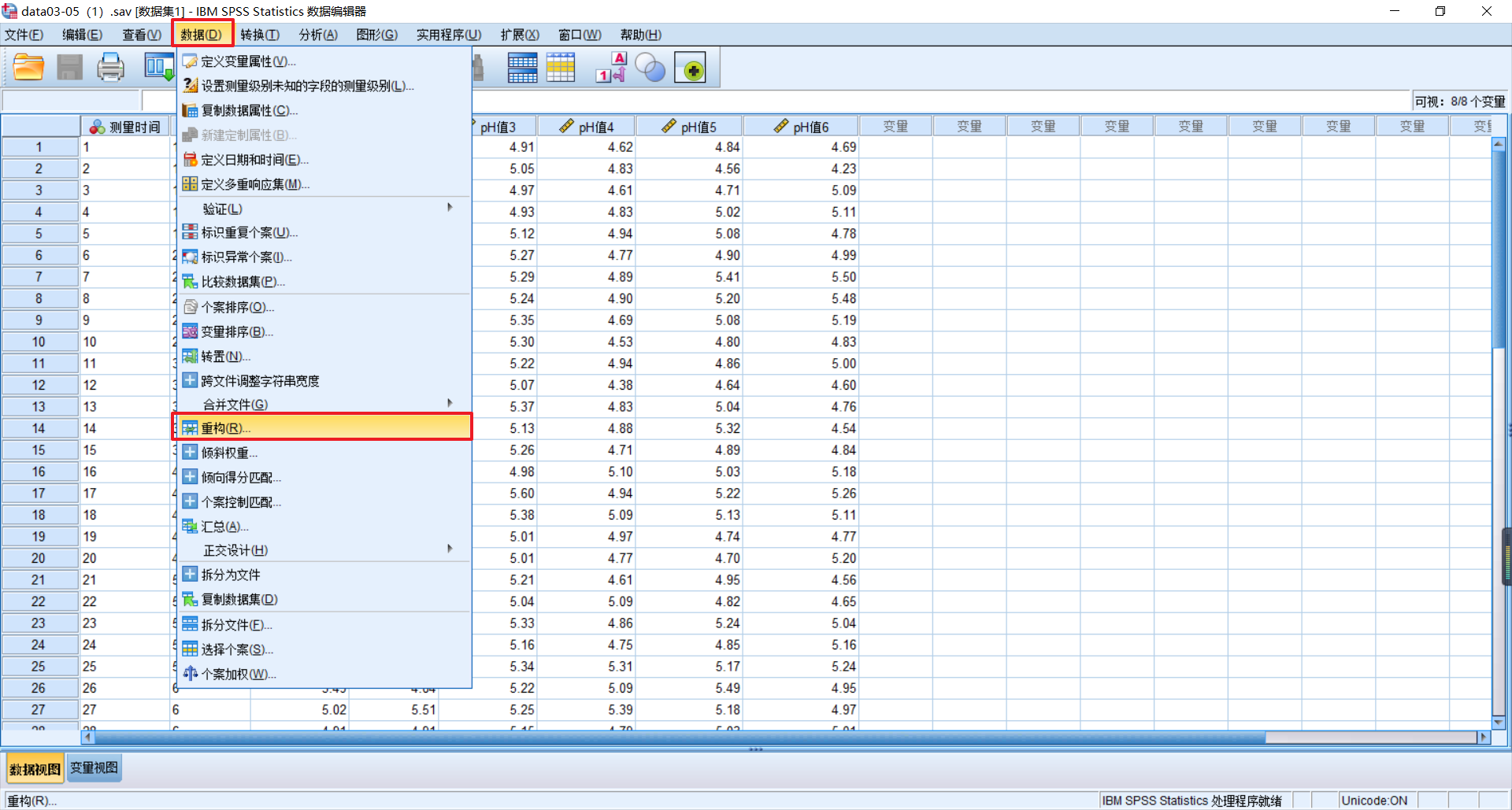Click the 个案加权(W) scale icon entry
This screenshot has height=810, width=1512.
324,674
